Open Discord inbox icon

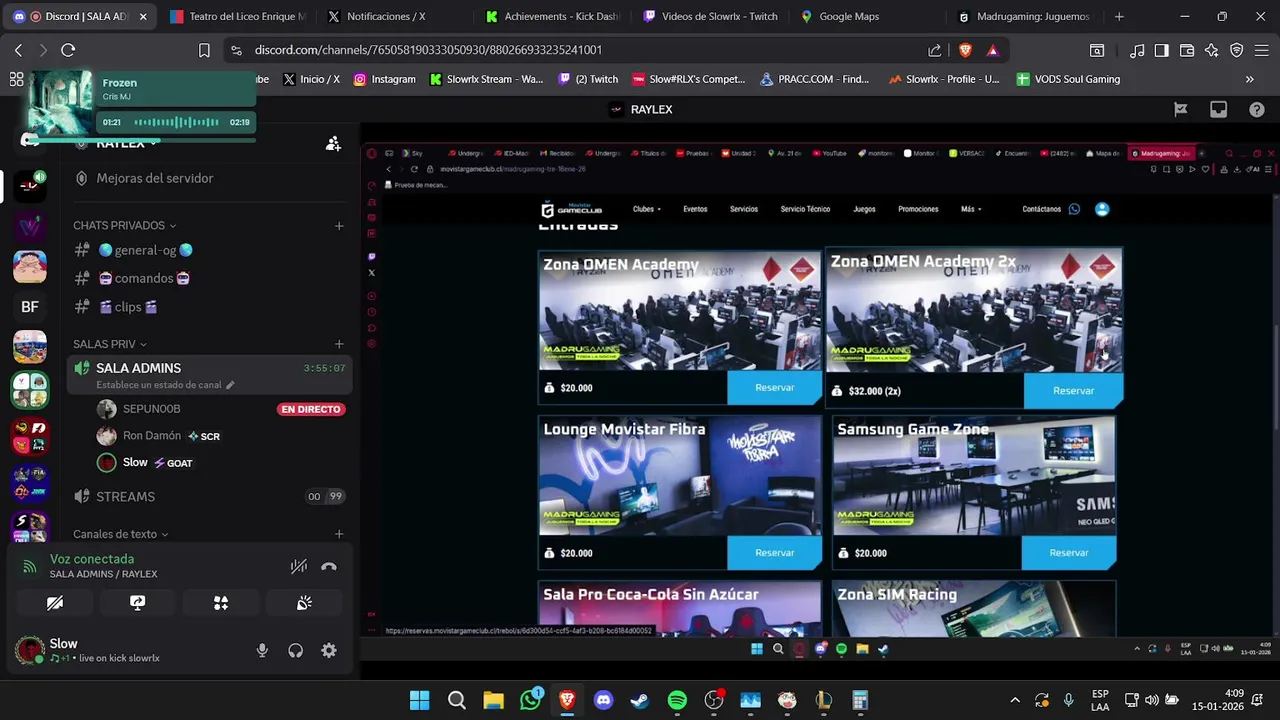point(1218,110)
